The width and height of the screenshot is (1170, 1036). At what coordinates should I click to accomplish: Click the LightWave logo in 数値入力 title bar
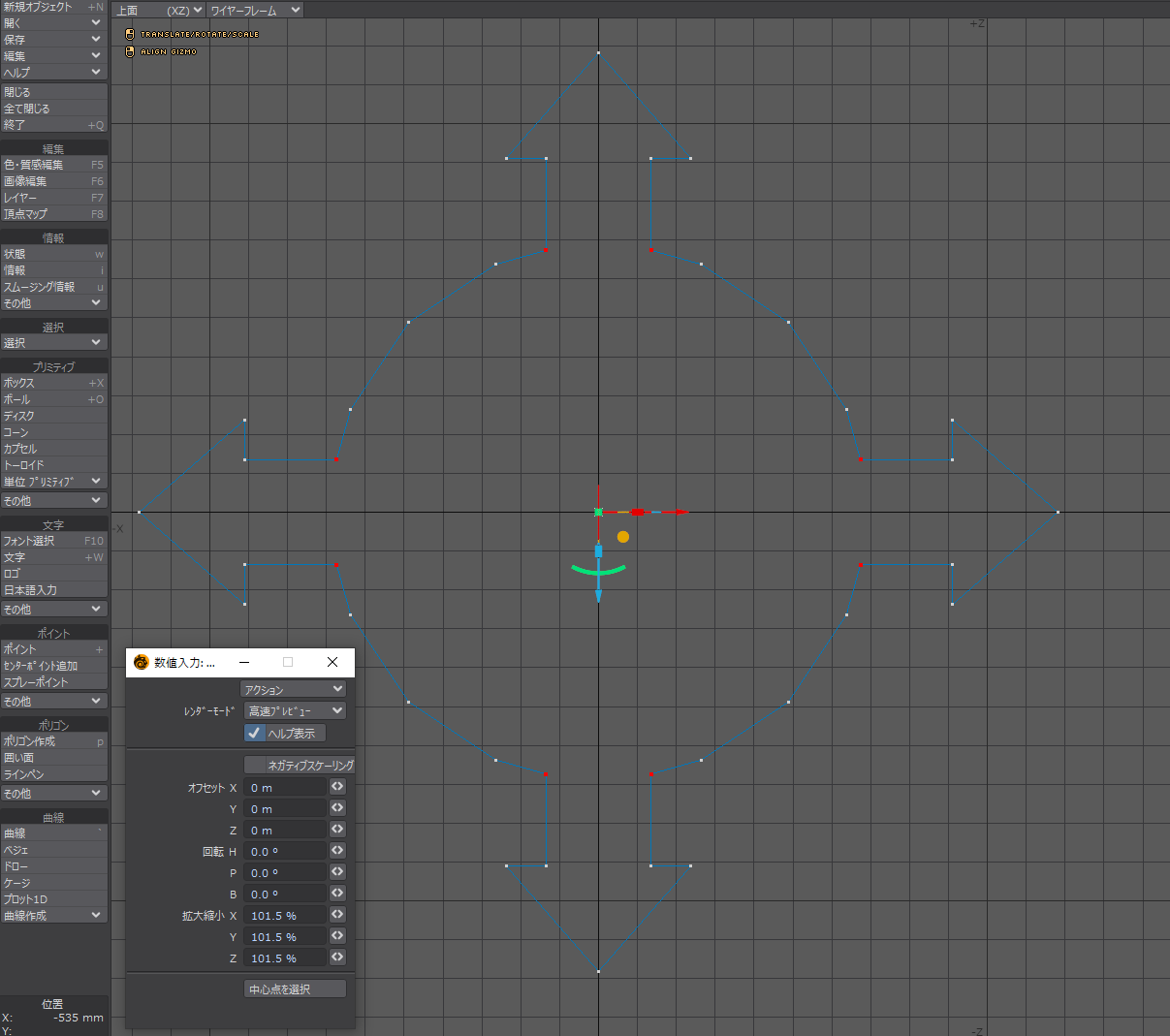(x=142, y=662)
